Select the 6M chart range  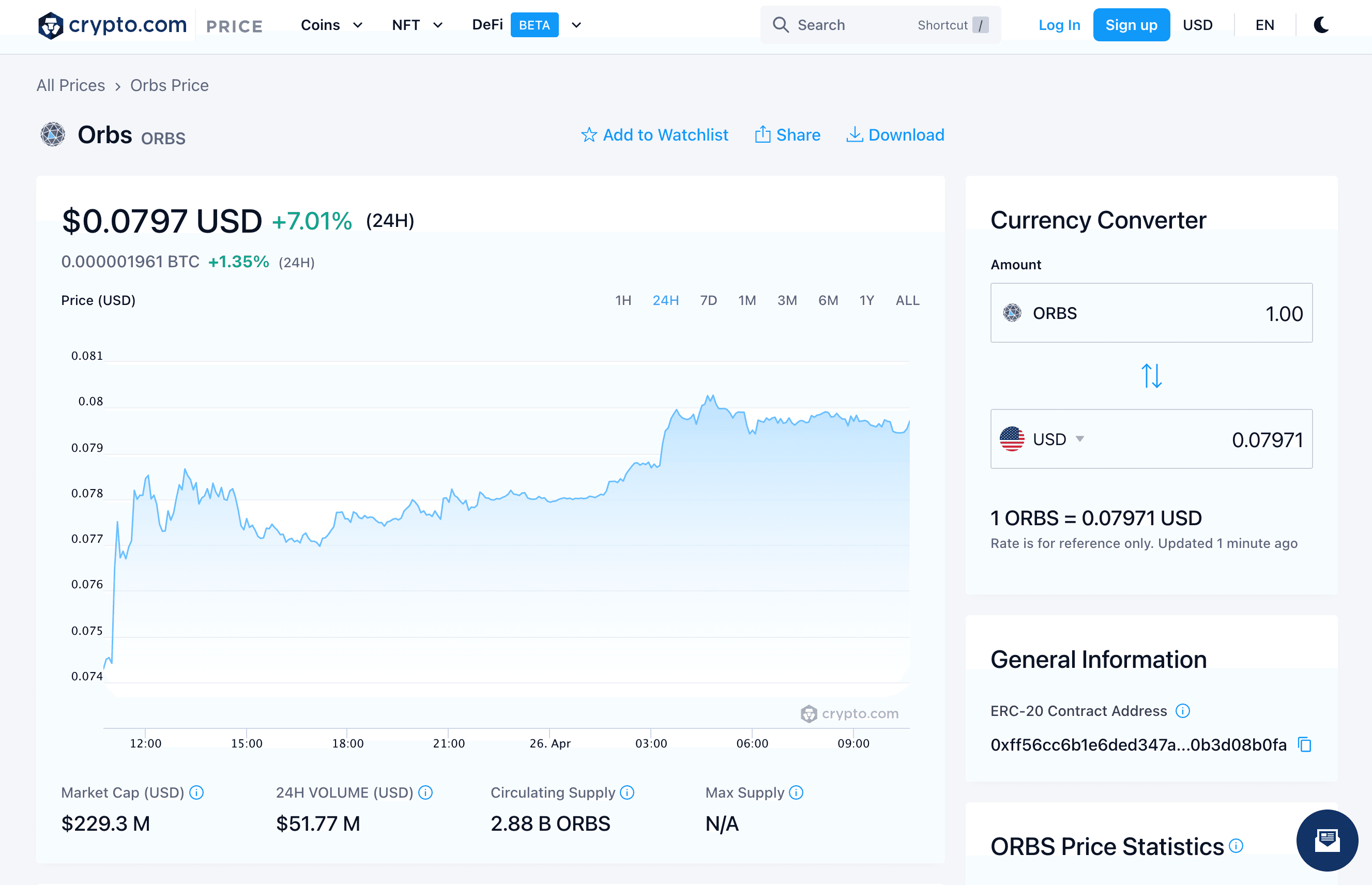click(x=828, y=300)
